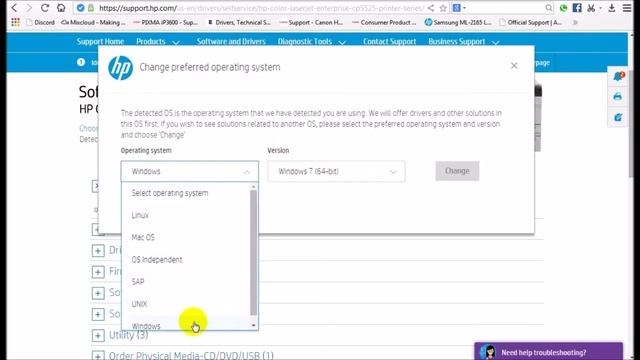
Task: Click the address bar URL field
Action: pyautogui.click(x=261, y=8)
